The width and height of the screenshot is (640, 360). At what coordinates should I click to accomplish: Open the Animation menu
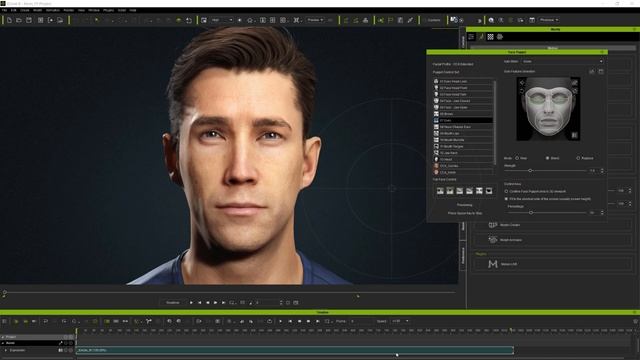tap(53, 10)
